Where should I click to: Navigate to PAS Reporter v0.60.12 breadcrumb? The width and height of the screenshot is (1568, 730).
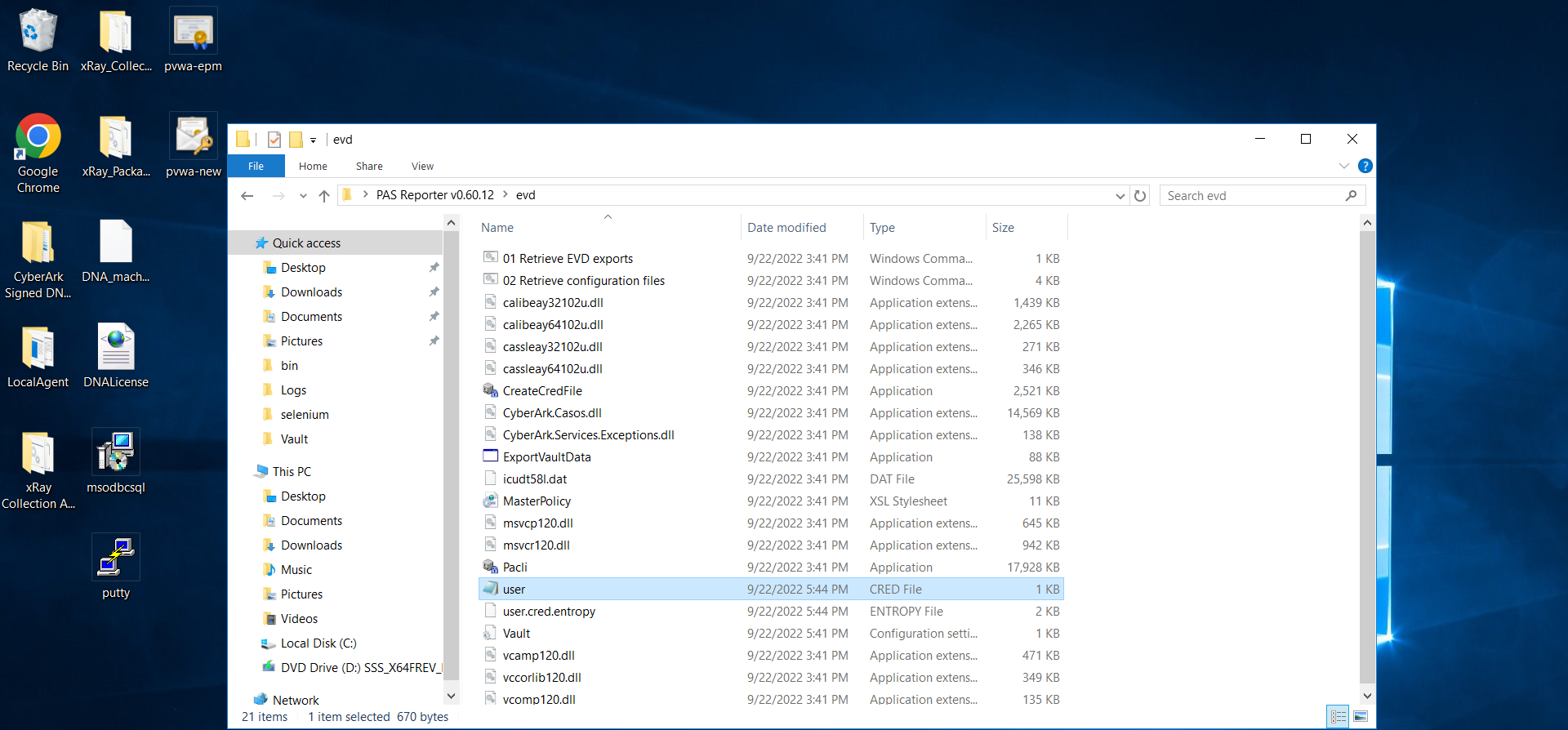point(434,195)
